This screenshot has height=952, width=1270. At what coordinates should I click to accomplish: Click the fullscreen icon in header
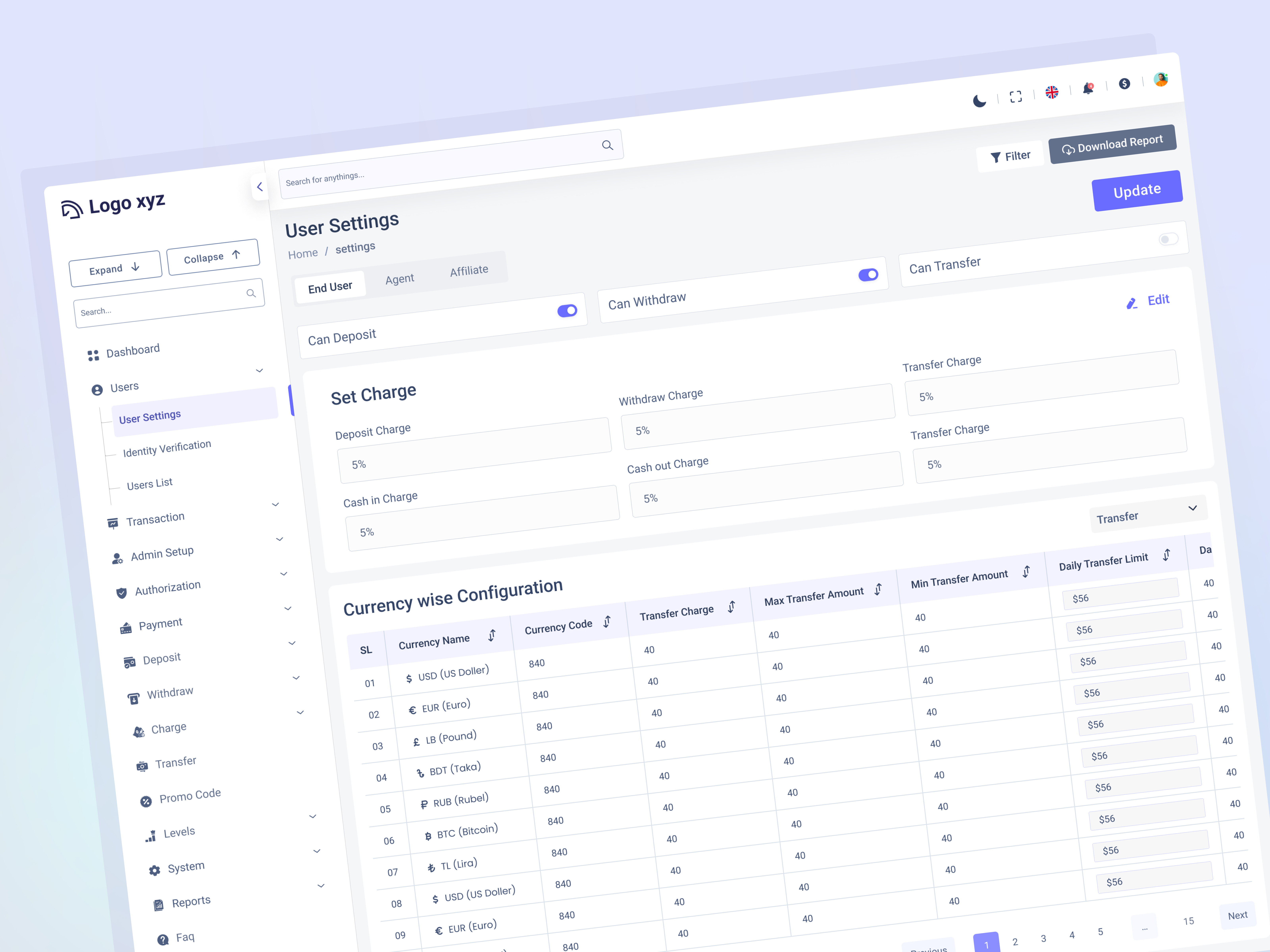(x=1016, y=96)
